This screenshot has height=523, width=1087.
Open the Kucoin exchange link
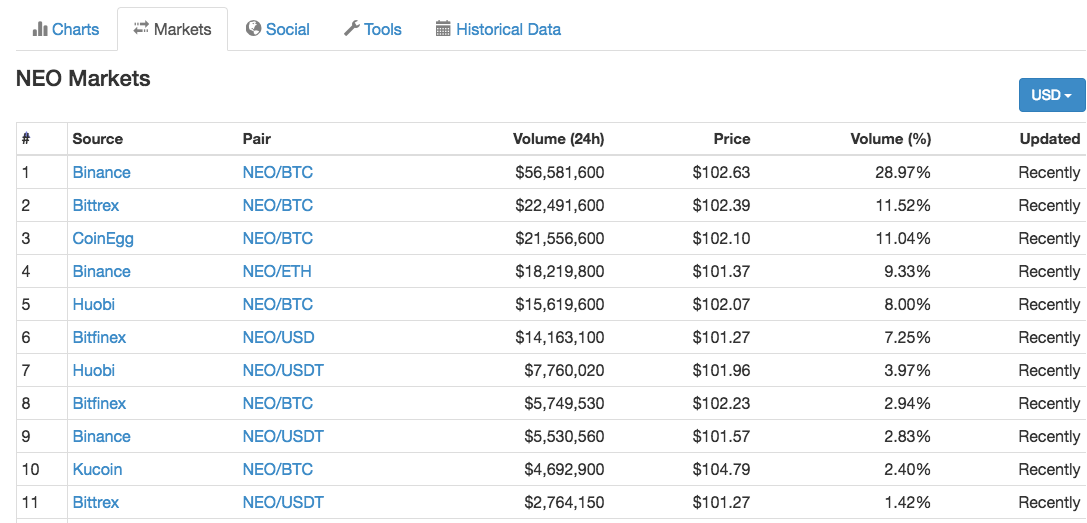pyautogui.click(x=97, y=469)
